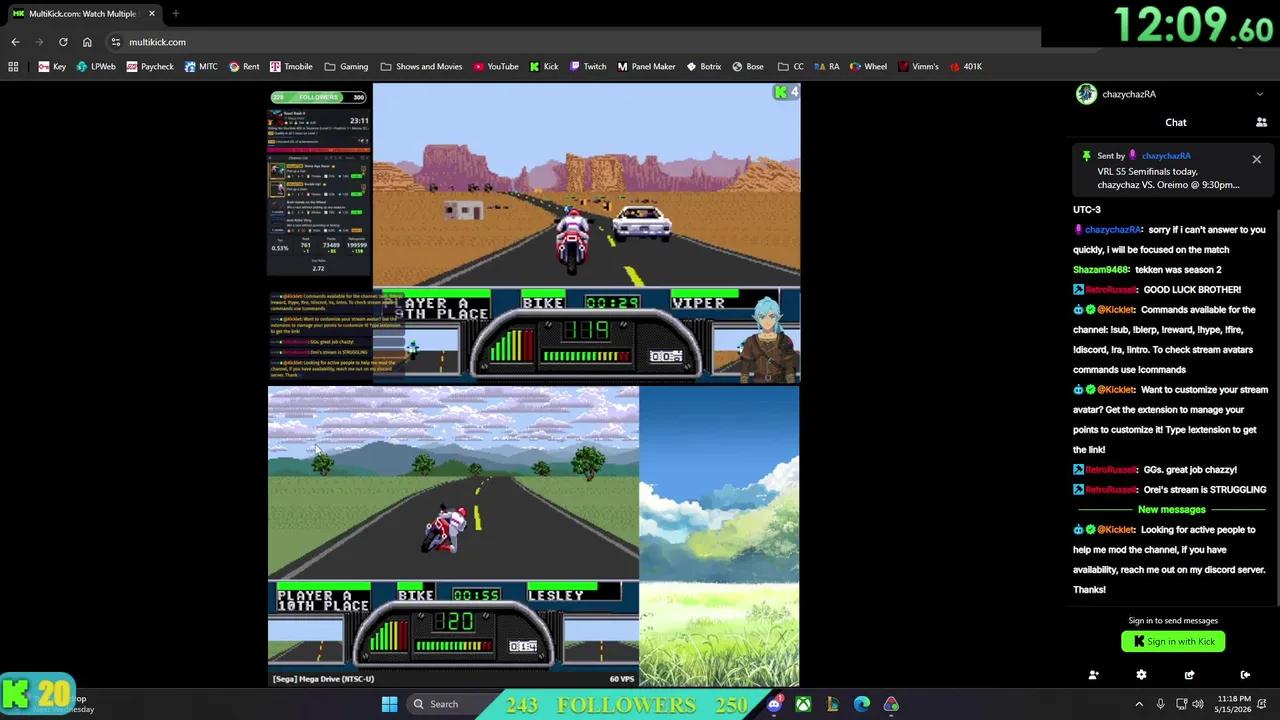1280x720 pixels.
Task: View site information for multikick.com
Action: tap(116, 42)
